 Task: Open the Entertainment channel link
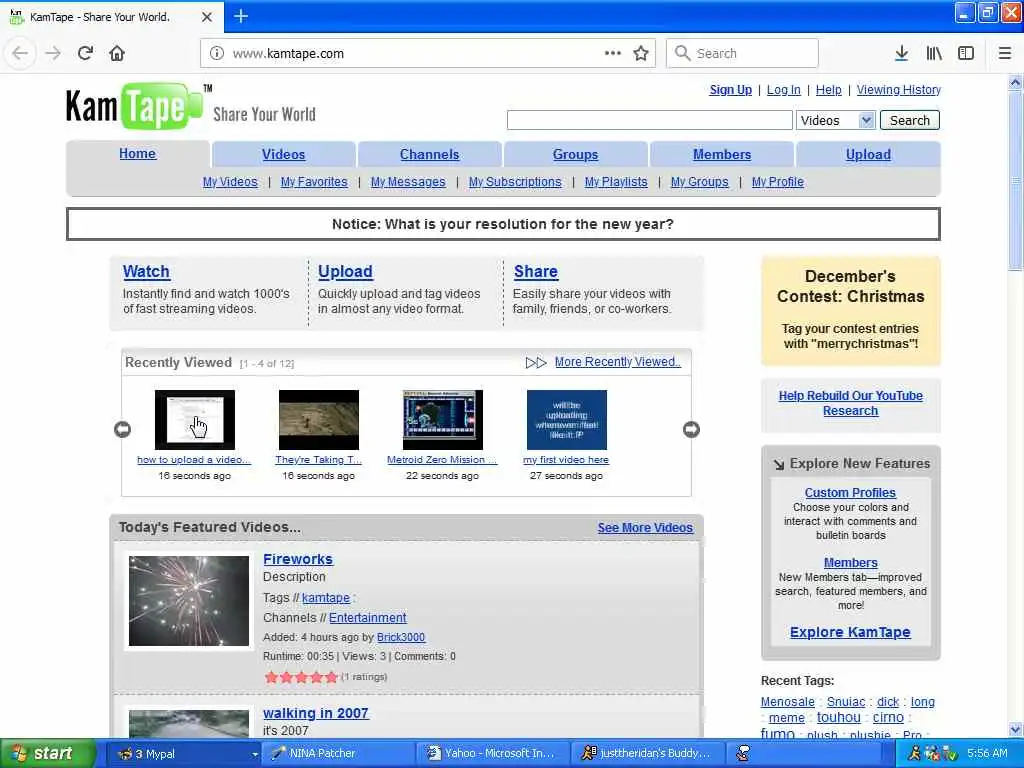(x=368, y=618)
